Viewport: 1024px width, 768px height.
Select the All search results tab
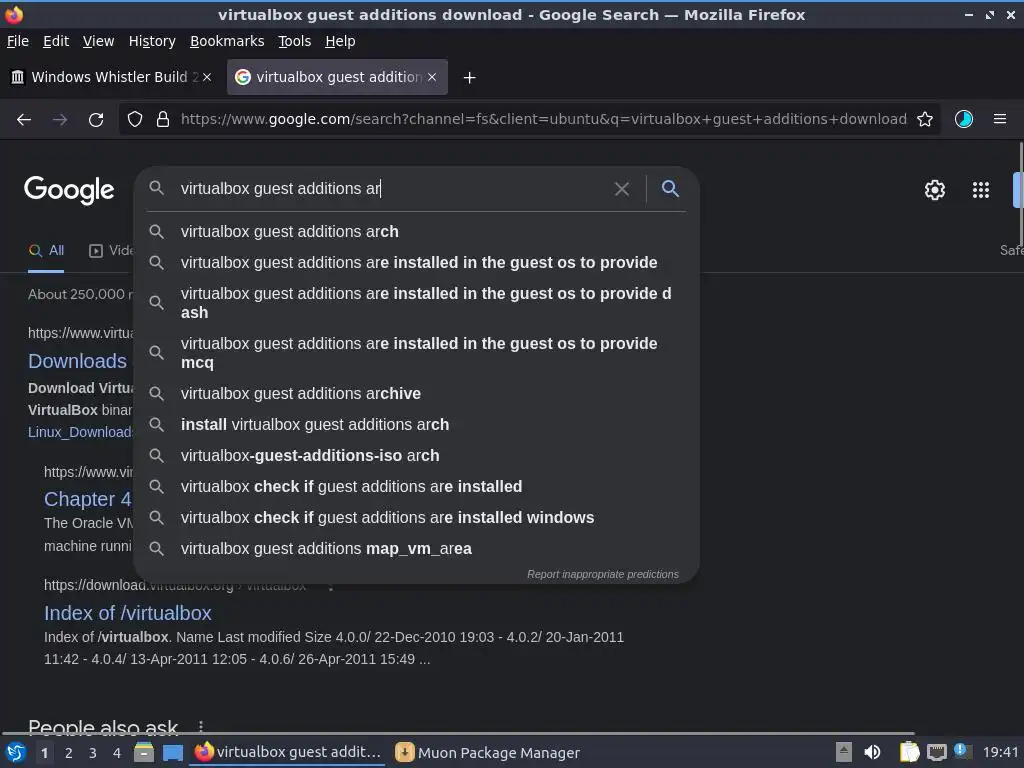tap(46, 251)
